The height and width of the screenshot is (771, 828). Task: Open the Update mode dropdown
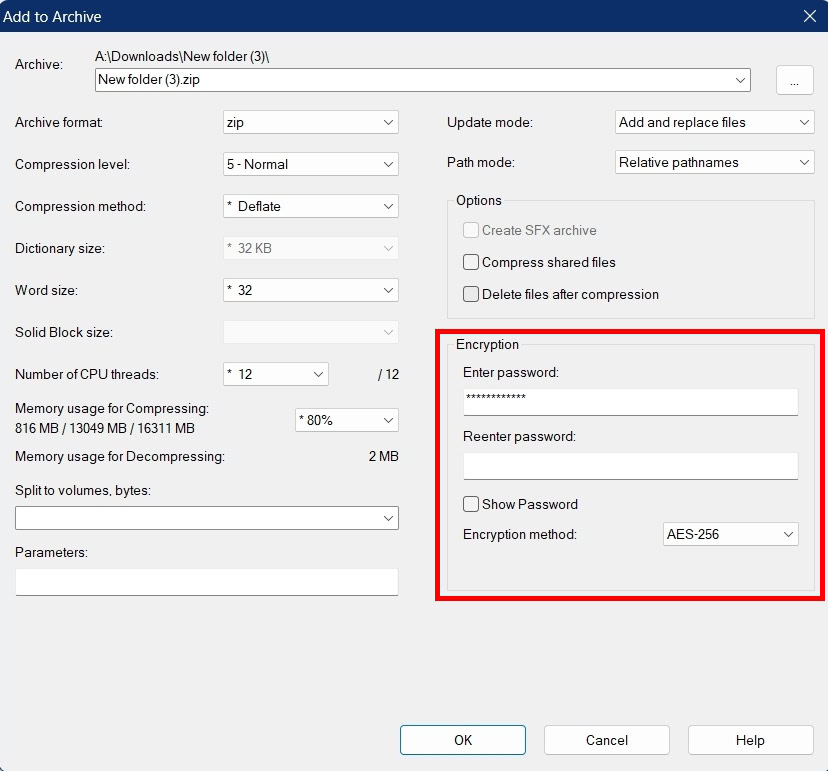[x=806, y=122]
